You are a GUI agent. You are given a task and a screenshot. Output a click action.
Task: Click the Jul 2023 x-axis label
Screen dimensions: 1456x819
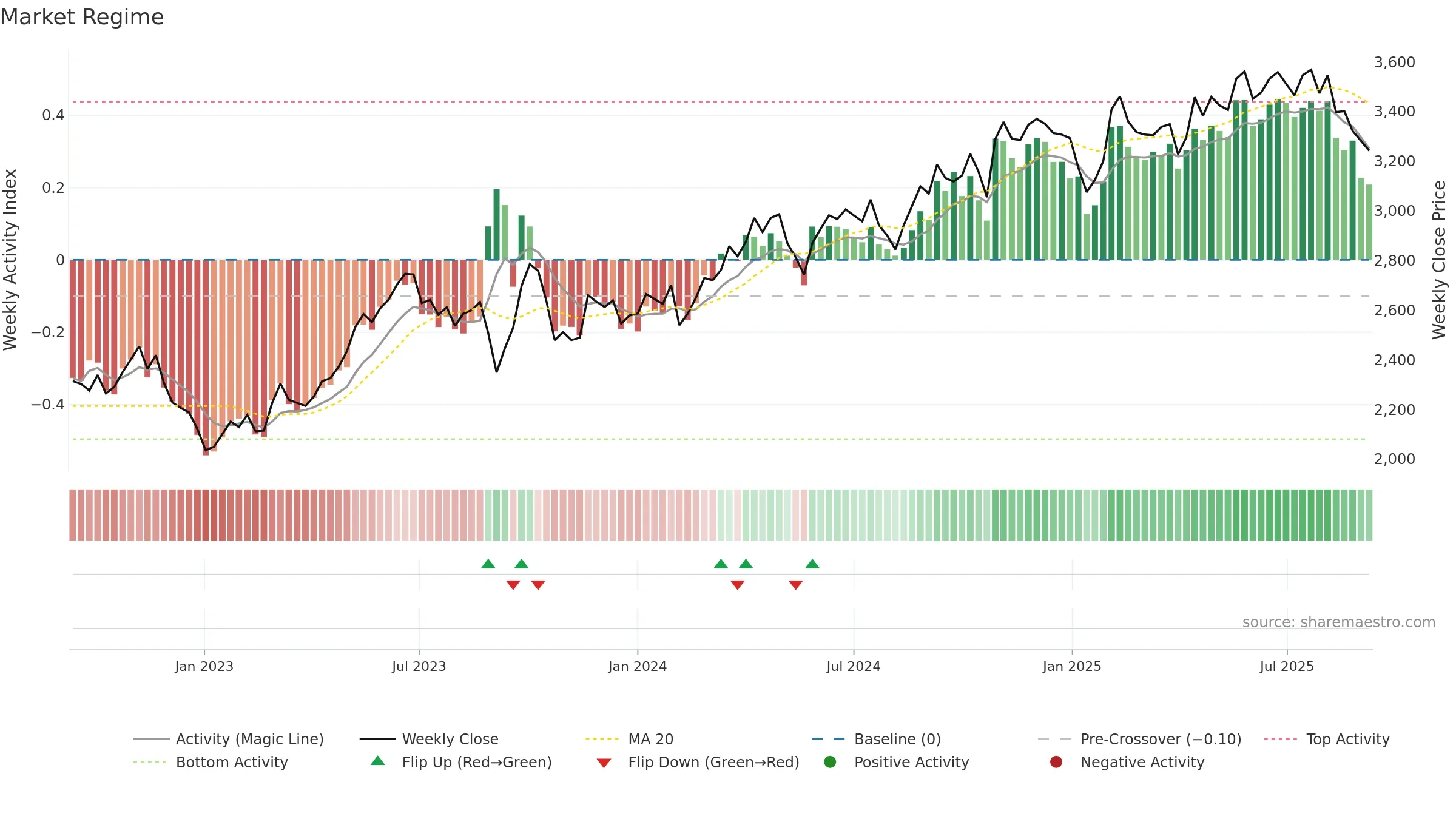coord(419,666)
